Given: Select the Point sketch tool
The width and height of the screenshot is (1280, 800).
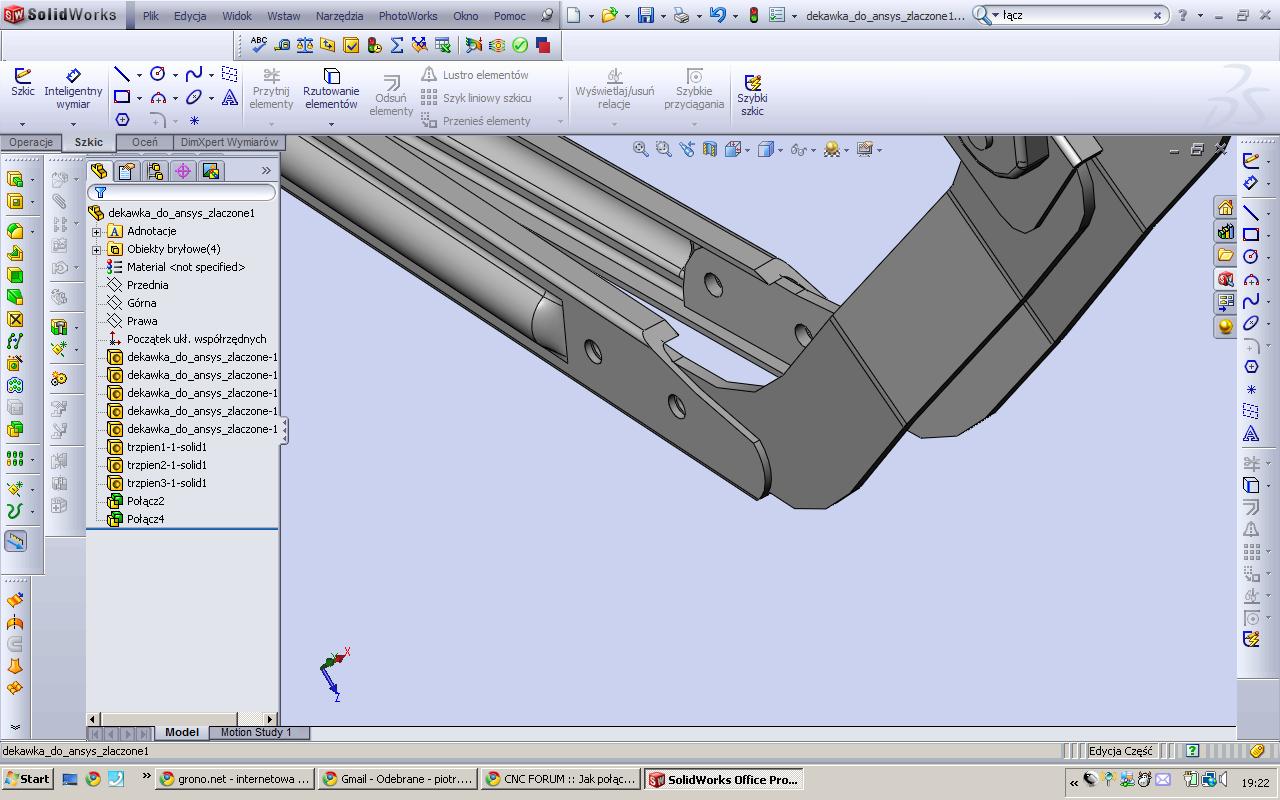Looking at the screenshot, I should tap(194, 120).
